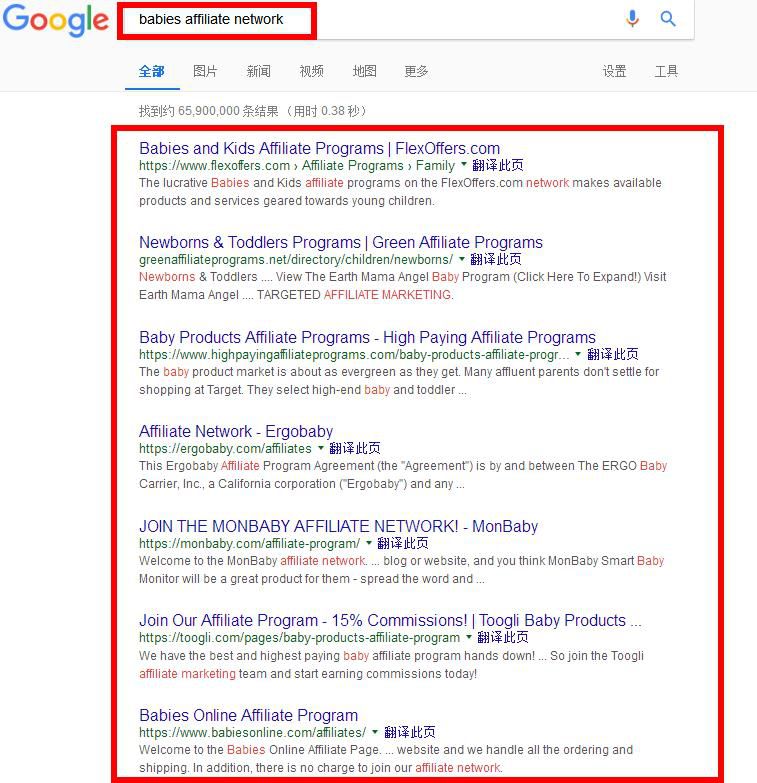Open Babies and Kids Affiliate Programs FlexOffers result
Viewport: 757px width, 783px height.
(x=319, y=148)
